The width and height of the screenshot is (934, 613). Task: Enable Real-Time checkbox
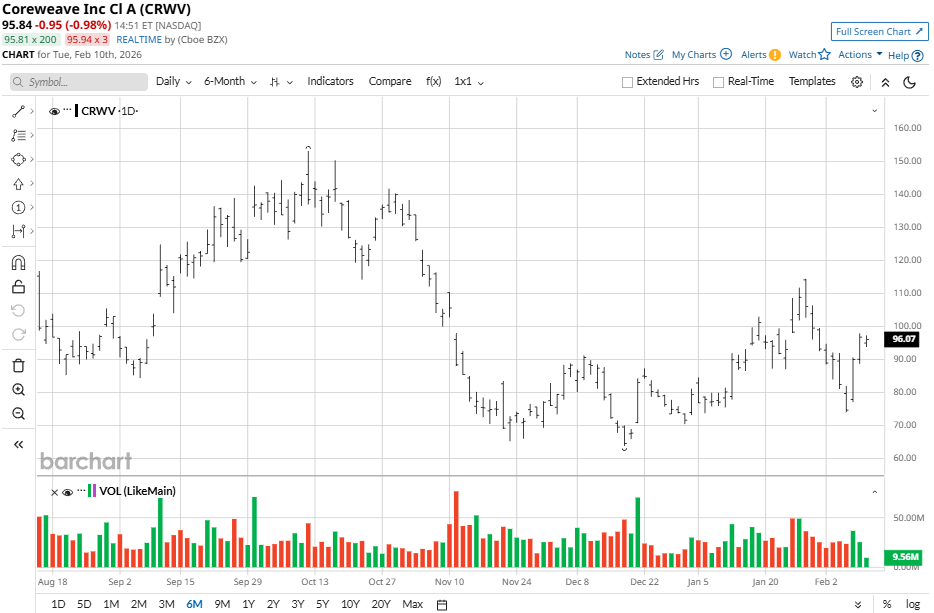718,82
